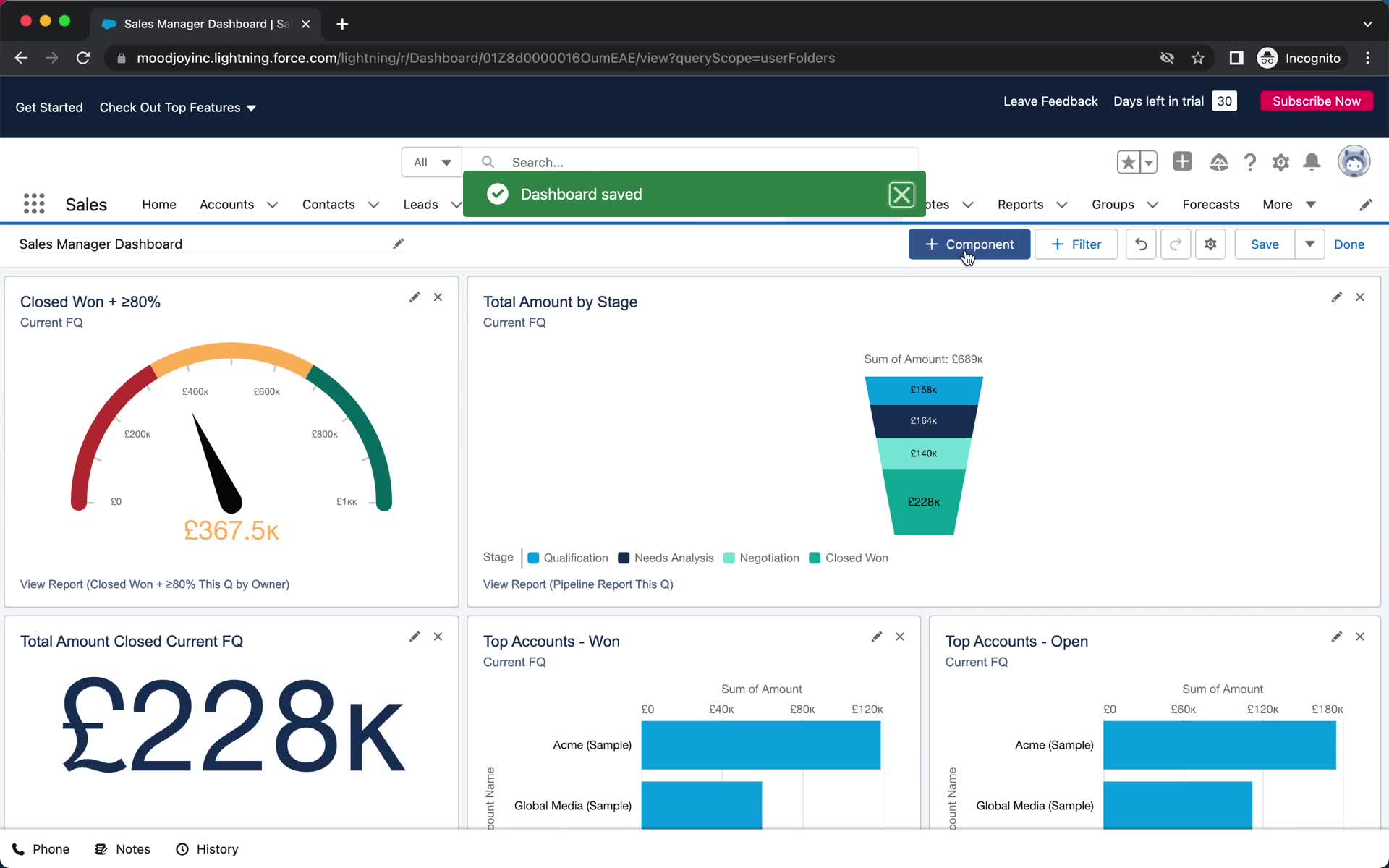The image size is (1389, 868).
Task: Click Add Component button
Action: (x=969, y=244)
